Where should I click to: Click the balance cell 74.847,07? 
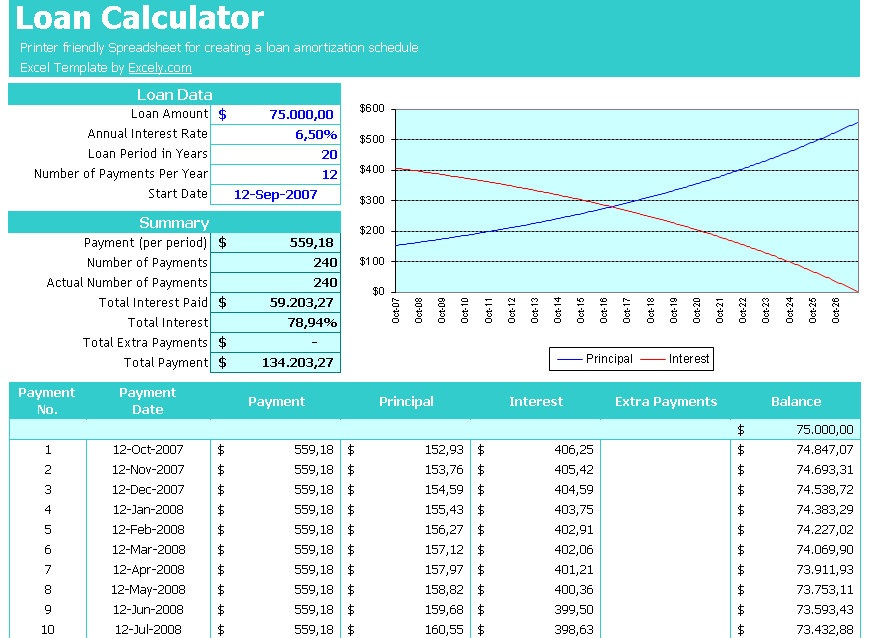pyautogui.click(x=796, y=450)
